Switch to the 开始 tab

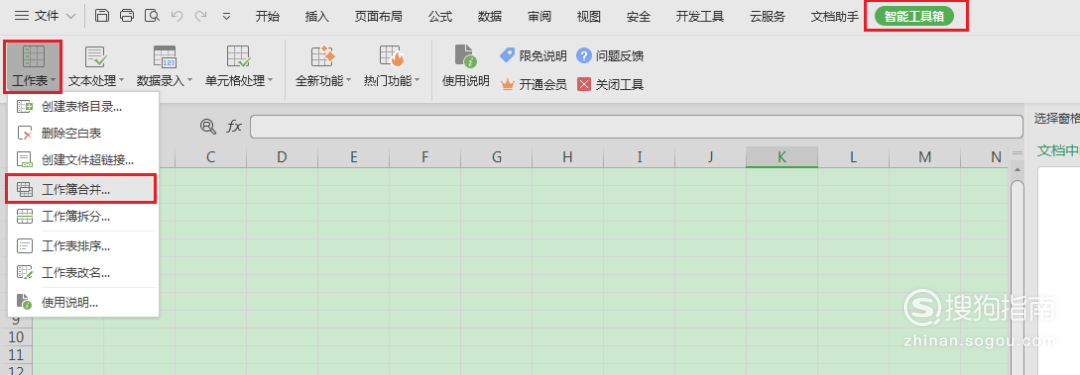pos(267,17)
